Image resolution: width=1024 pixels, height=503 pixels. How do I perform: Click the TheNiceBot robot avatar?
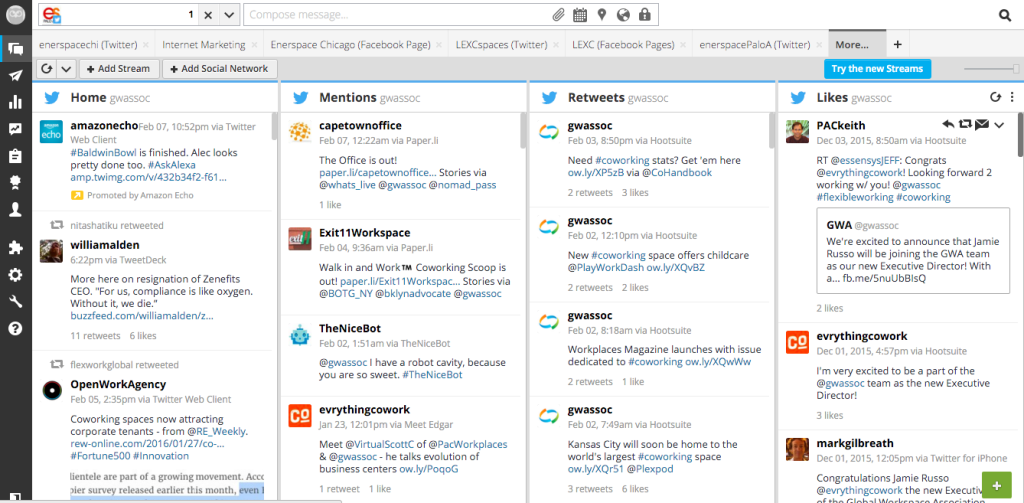pos(300,335)
